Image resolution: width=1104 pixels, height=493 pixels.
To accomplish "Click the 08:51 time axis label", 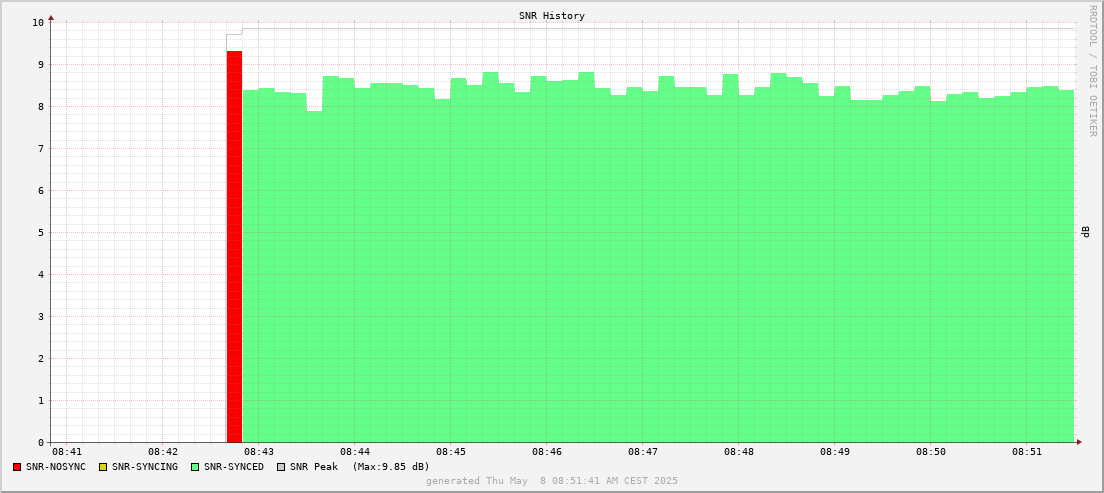I will 1027,451.
